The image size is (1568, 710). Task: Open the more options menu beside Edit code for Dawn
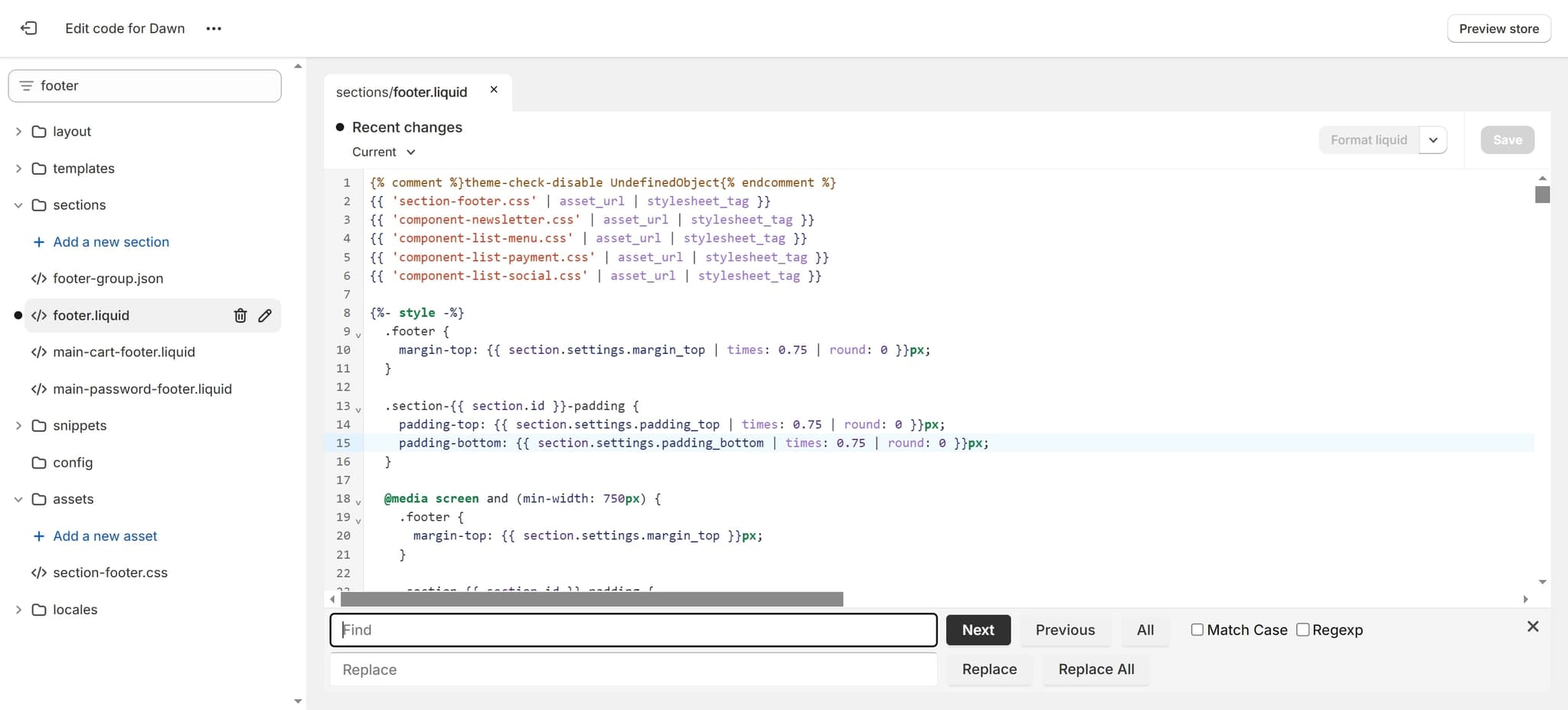(x=214, y=28)
